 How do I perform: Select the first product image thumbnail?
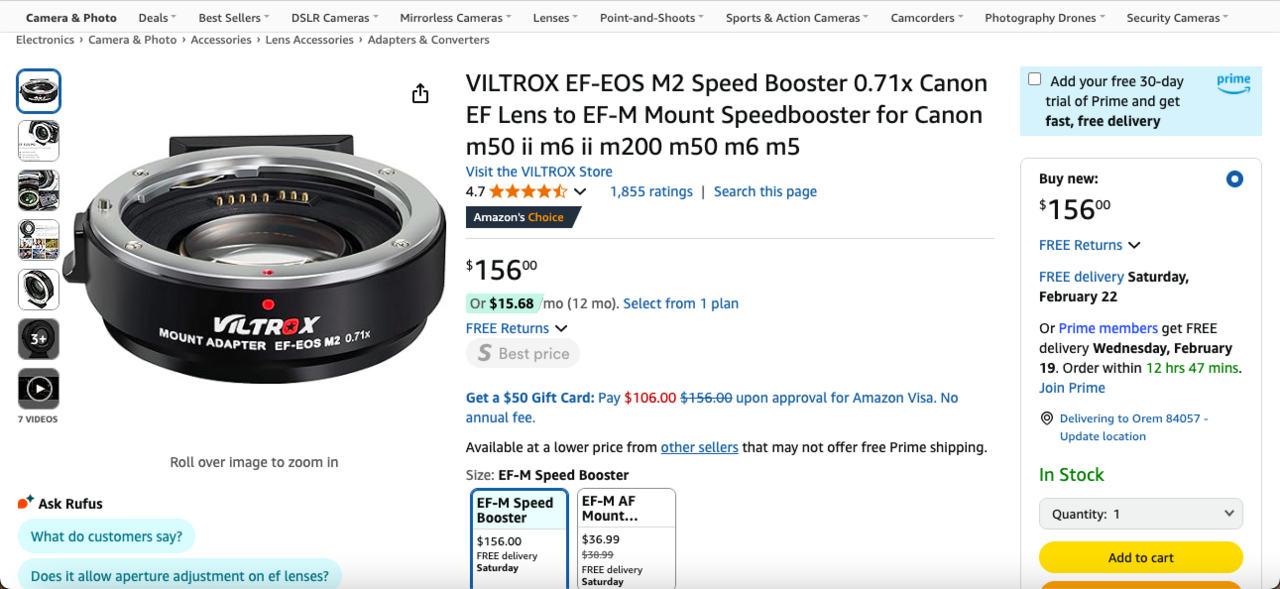[x=39, y=91]
